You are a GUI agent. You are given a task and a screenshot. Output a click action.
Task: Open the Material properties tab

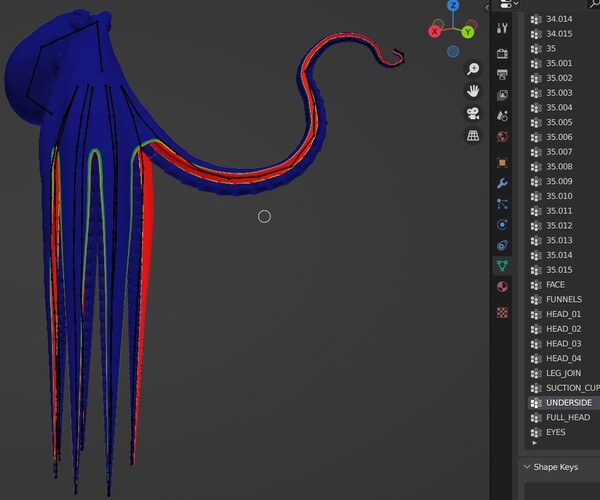point(502,287)
